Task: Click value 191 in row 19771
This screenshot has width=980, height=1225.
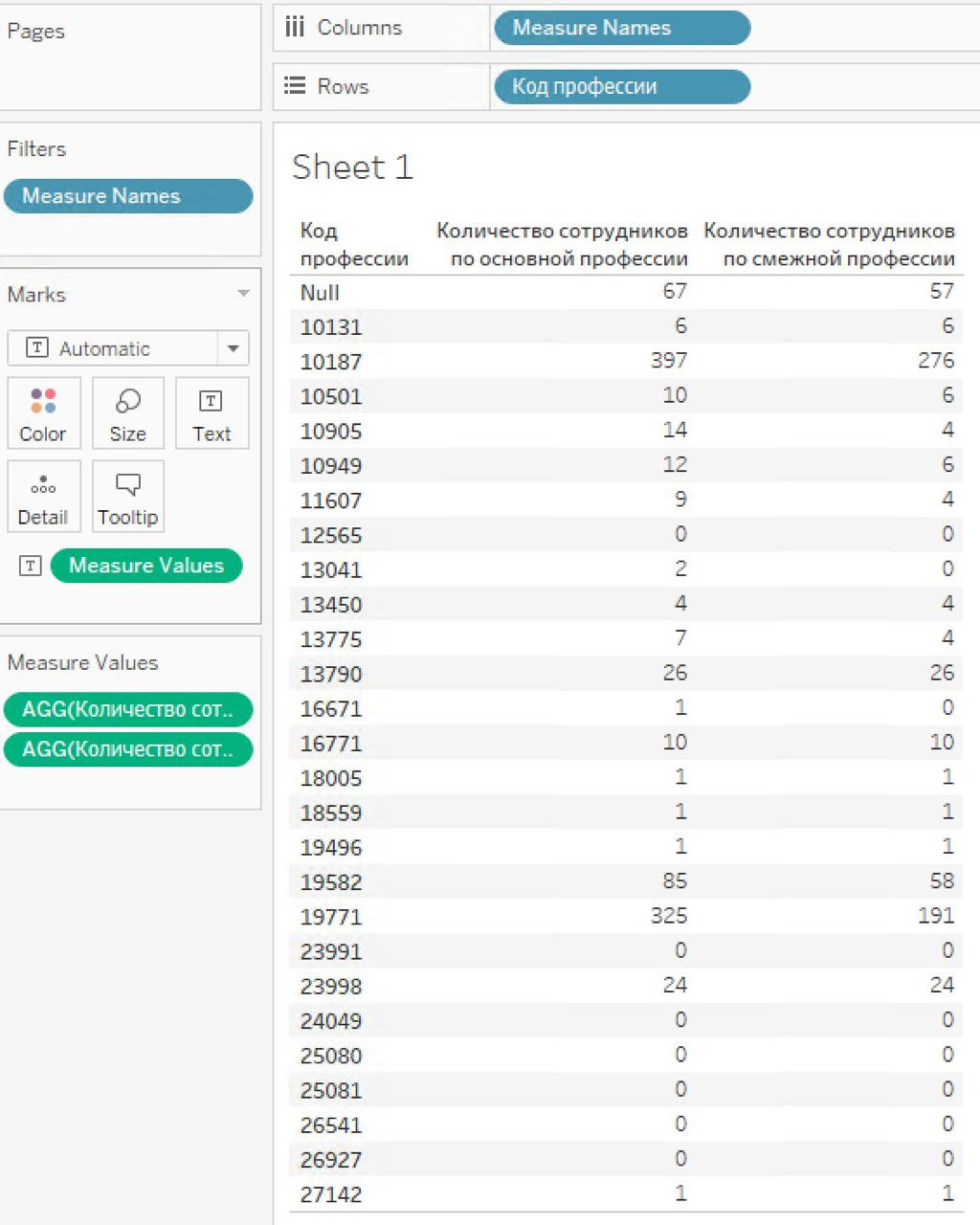Action: (x=936, y=915)
